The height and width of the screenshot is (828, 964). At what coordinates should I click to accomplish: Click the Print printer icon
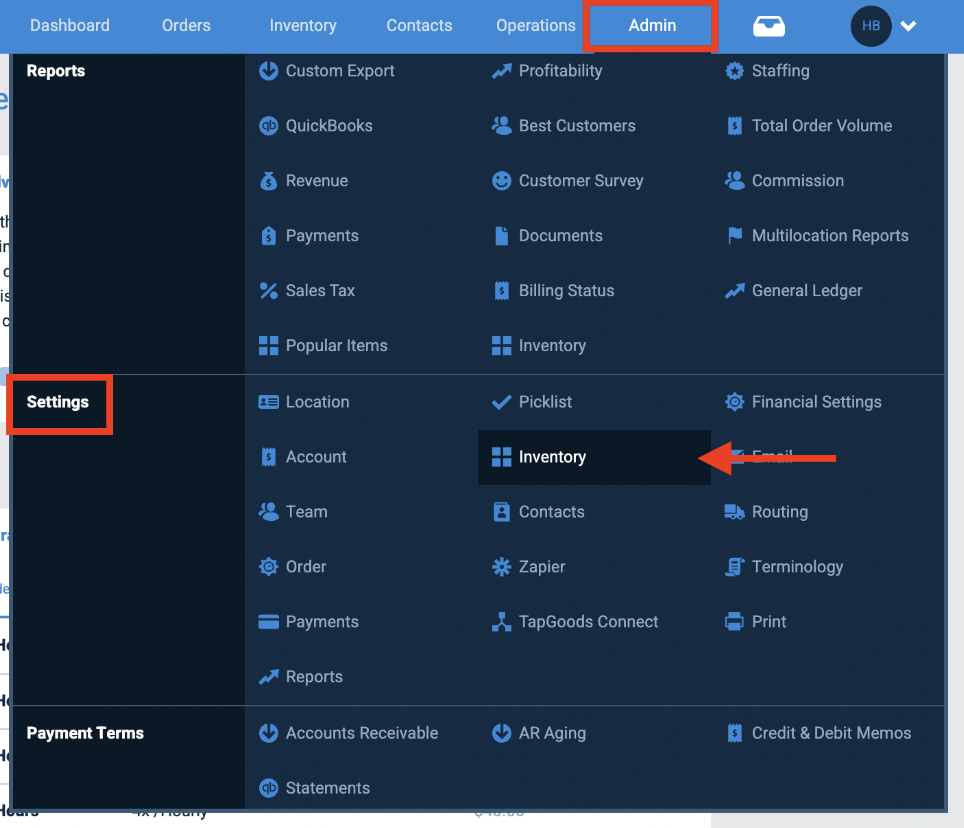734,622
